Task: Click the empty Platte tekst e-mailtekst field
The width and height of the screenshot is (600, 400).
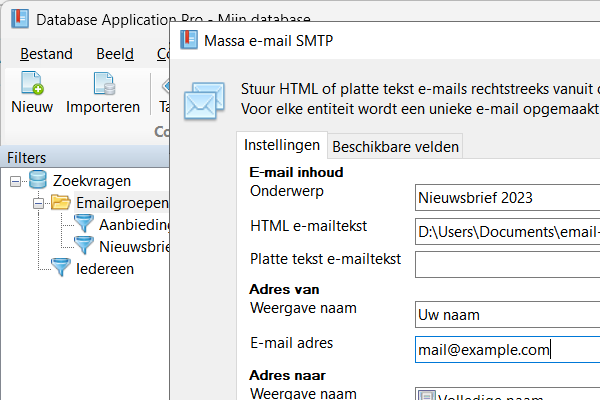Action: (507, 265)
